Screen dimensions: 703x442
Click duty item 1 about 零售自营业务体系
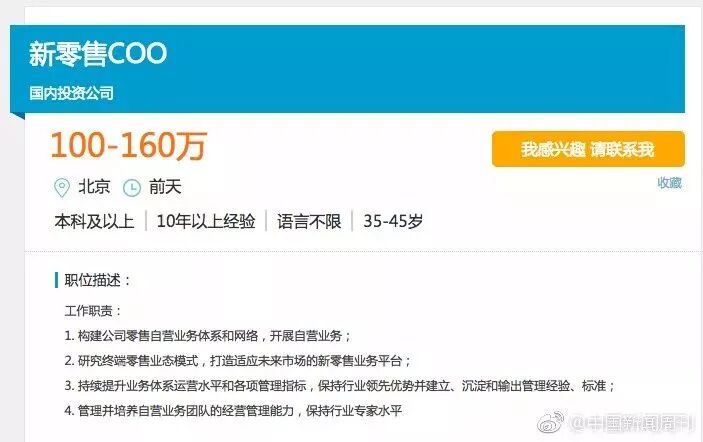tap(208, 336)
